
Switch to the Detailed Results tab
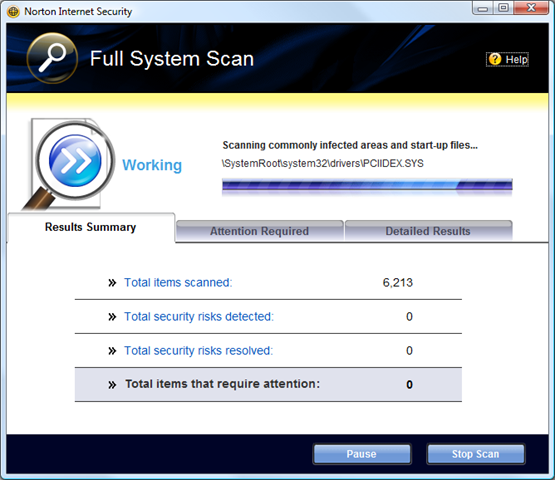point(428,231)
